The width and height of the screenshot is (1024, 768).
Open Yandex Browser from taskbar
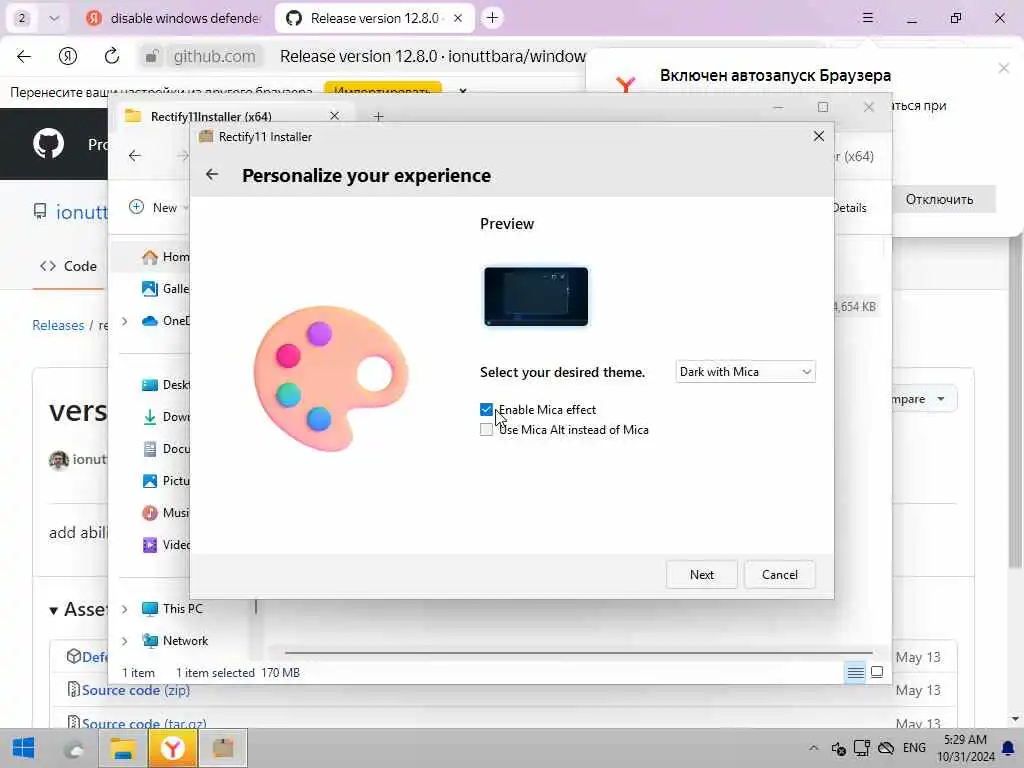(x=172, y=748)
